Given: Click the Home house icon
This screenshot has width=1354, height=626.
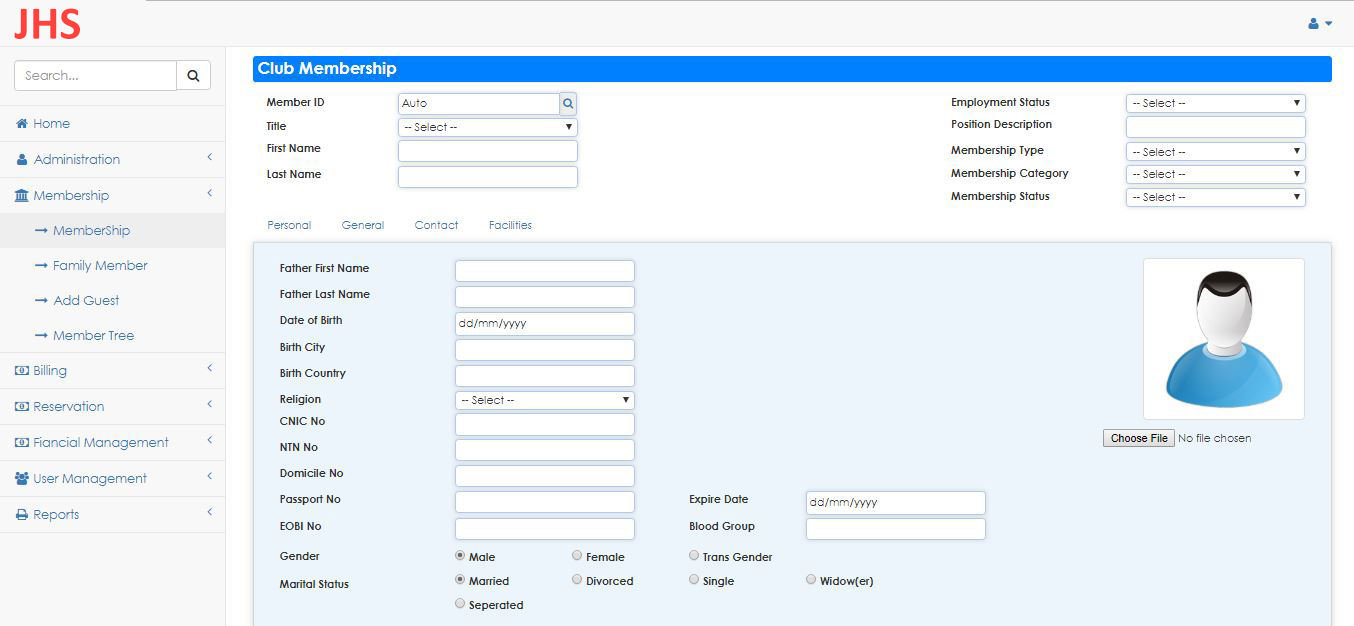Looking at the screenshot, I should pos(21,124).
